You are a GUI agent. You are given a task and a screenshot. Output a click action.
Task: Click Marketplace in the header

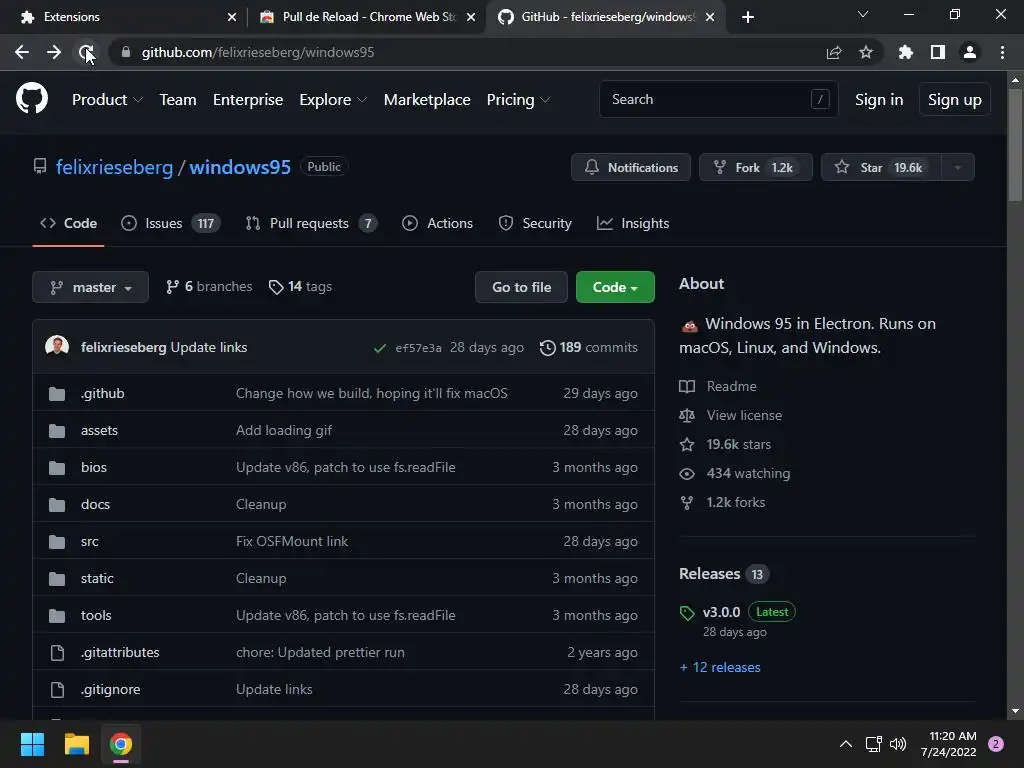tap(427, 99)
